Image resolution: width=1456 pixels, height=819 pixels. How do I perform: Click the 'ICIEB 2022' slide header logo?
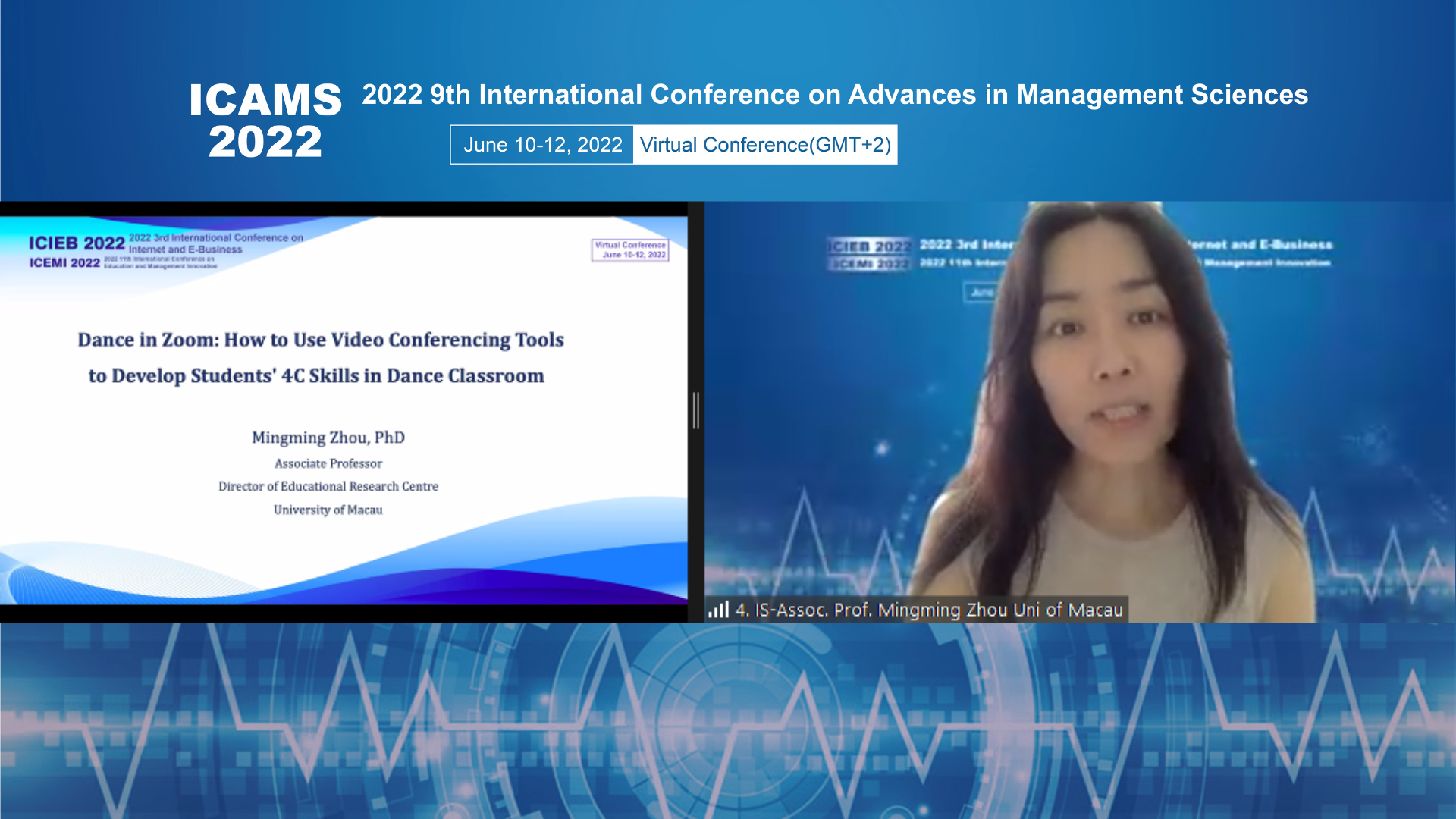click(x=77, y=243)
